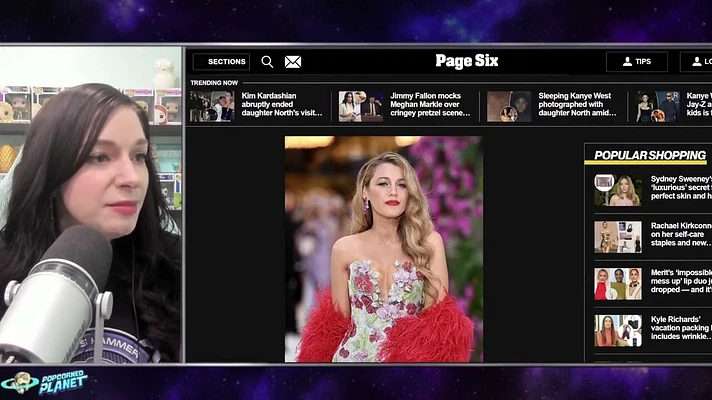712x400 pixels.
Task: Open the Kyle Richards vacation packing link
Action: tap(681, 328)
